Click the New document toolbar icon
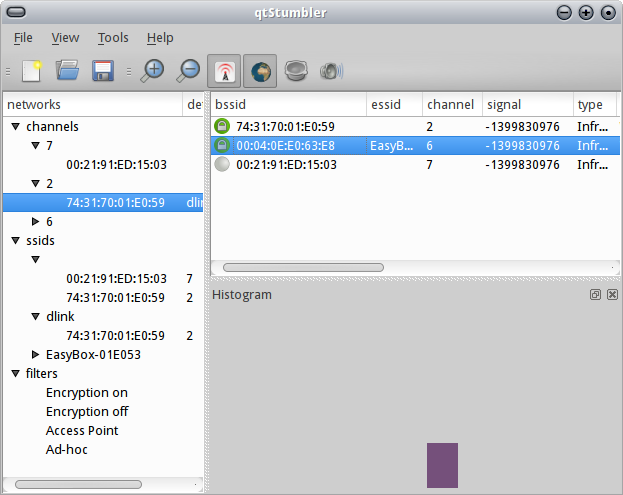Viewport: 623px width, 495px height. click(32, 71)
